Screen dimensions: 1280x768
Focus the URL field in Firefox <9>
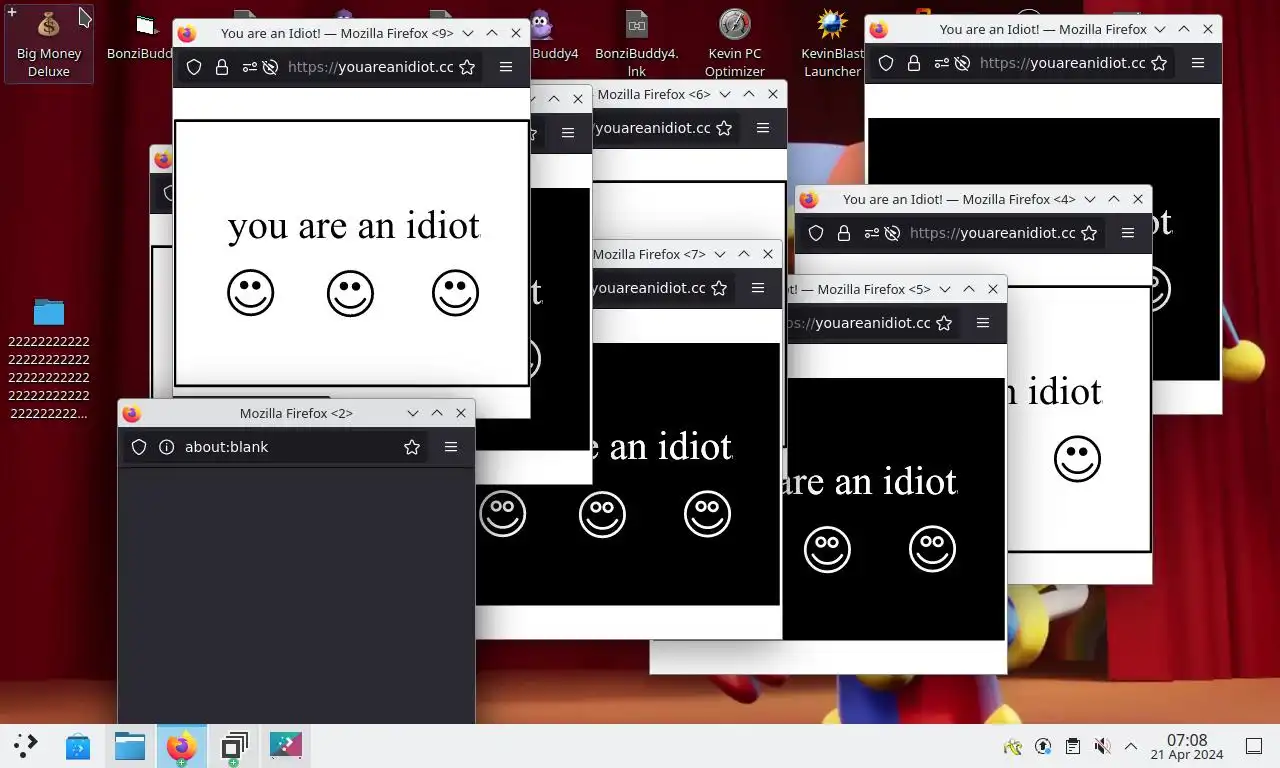coord(370,67)
